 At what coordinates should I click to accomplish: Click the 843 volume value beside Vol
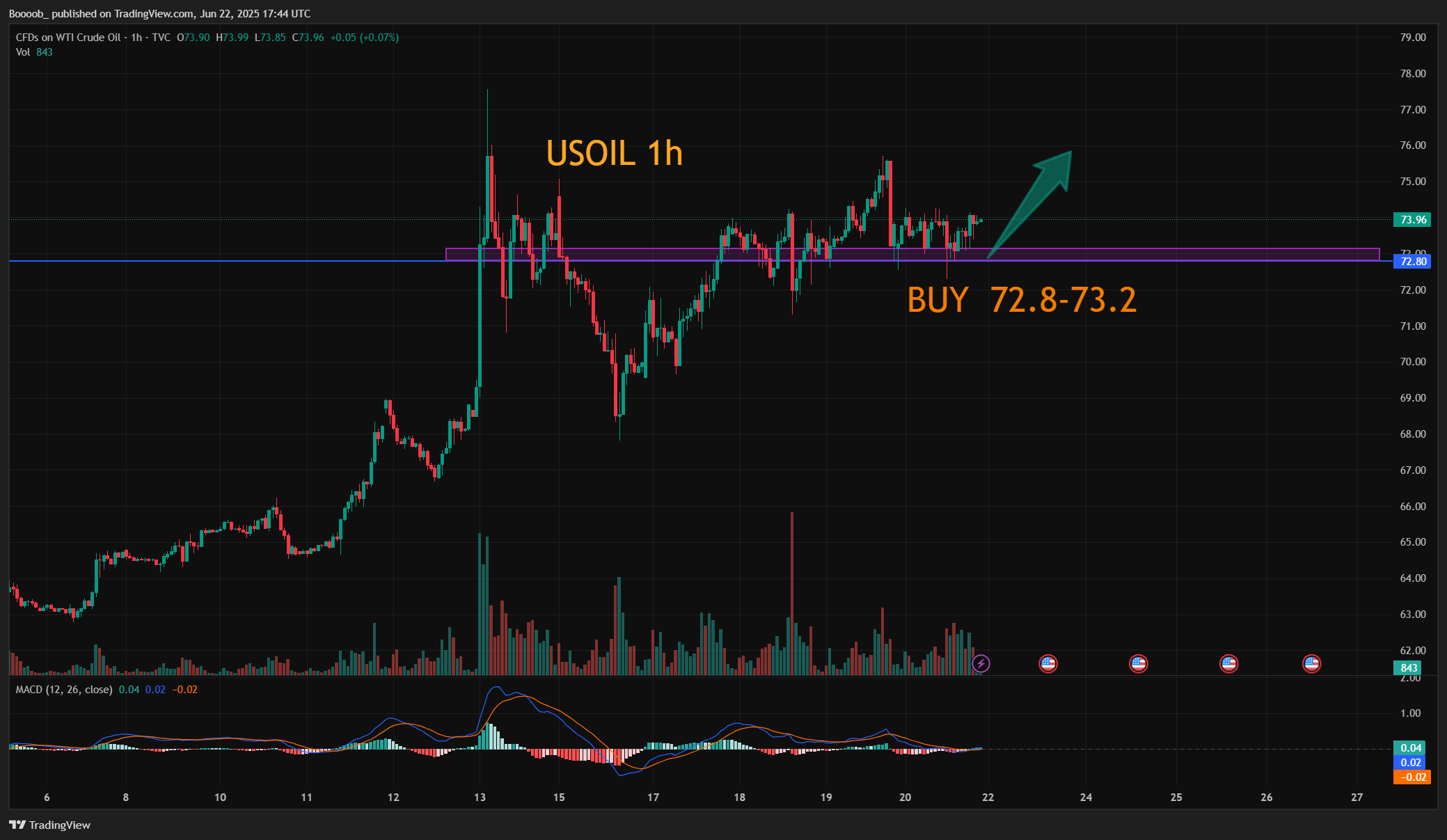point(45,52)
